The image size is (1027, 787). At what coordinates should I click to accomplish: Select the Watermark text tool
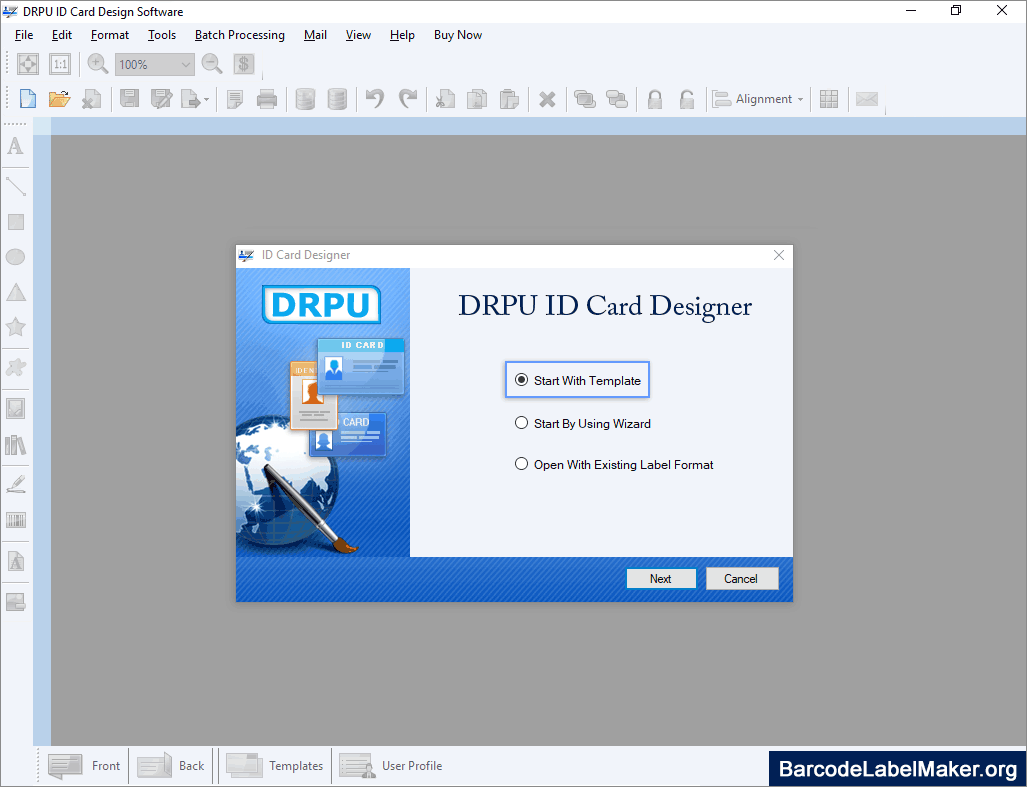pyautogui.click(x=15, y=561)
